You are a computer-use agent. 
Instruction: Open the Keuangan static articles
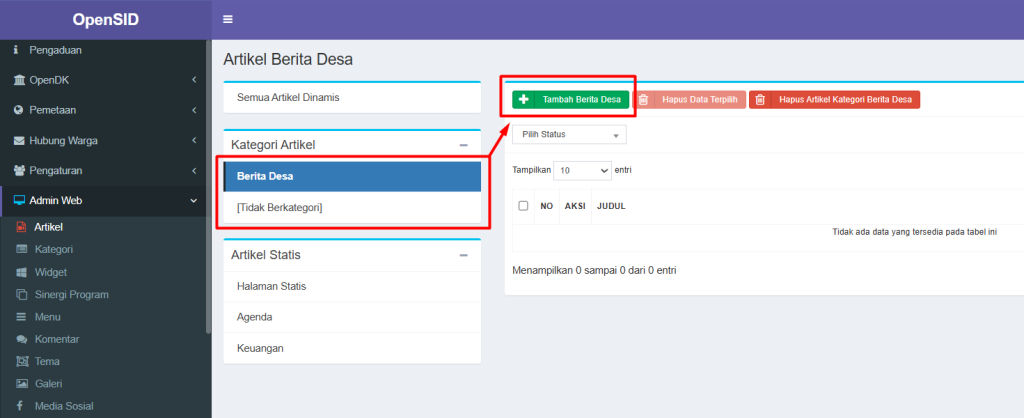pos(352,348)
